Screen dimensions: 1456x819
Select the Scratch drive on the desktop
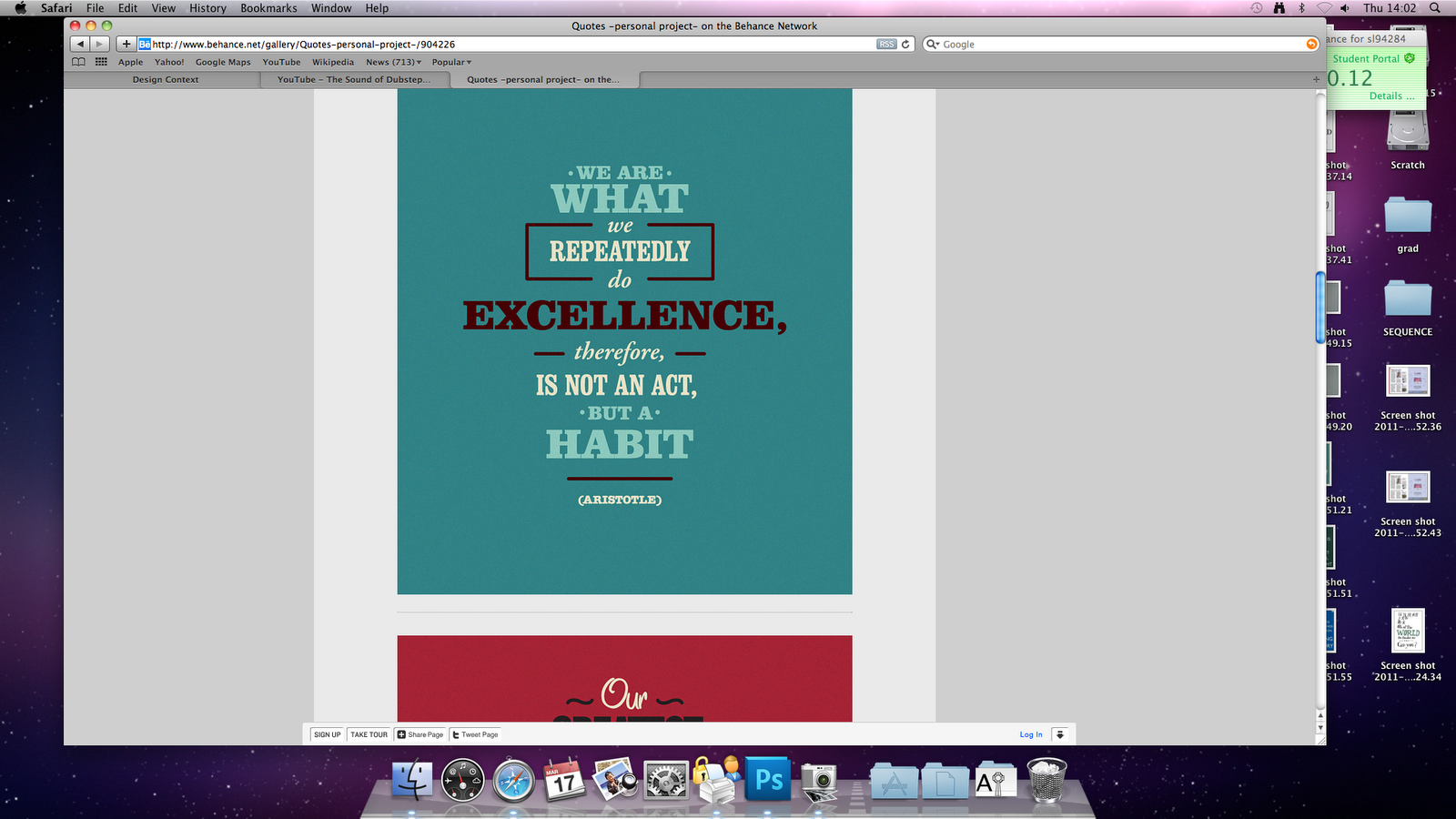1408,140
